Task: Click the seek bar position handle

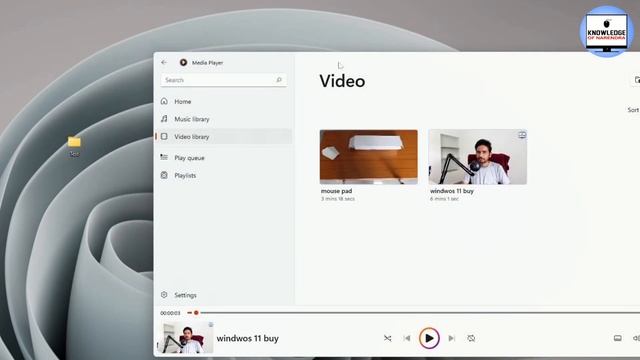Action: 196,313
